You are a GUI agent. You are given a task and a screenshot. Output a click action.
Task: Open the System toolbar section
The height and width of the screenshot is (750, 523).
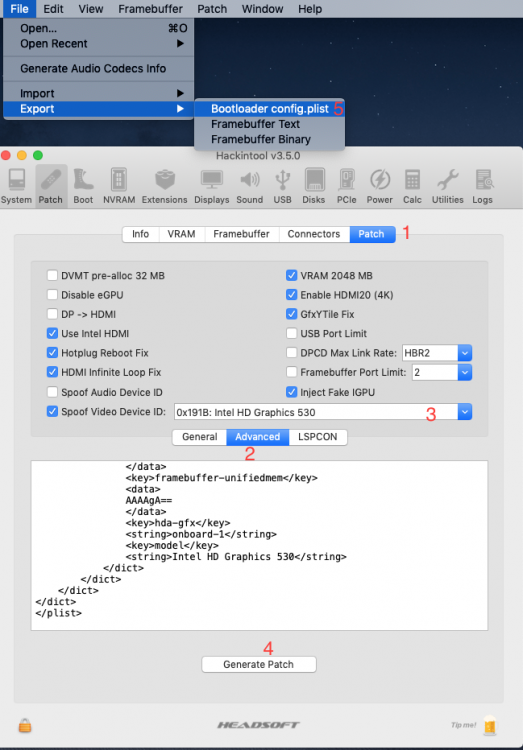pos(16,187)
